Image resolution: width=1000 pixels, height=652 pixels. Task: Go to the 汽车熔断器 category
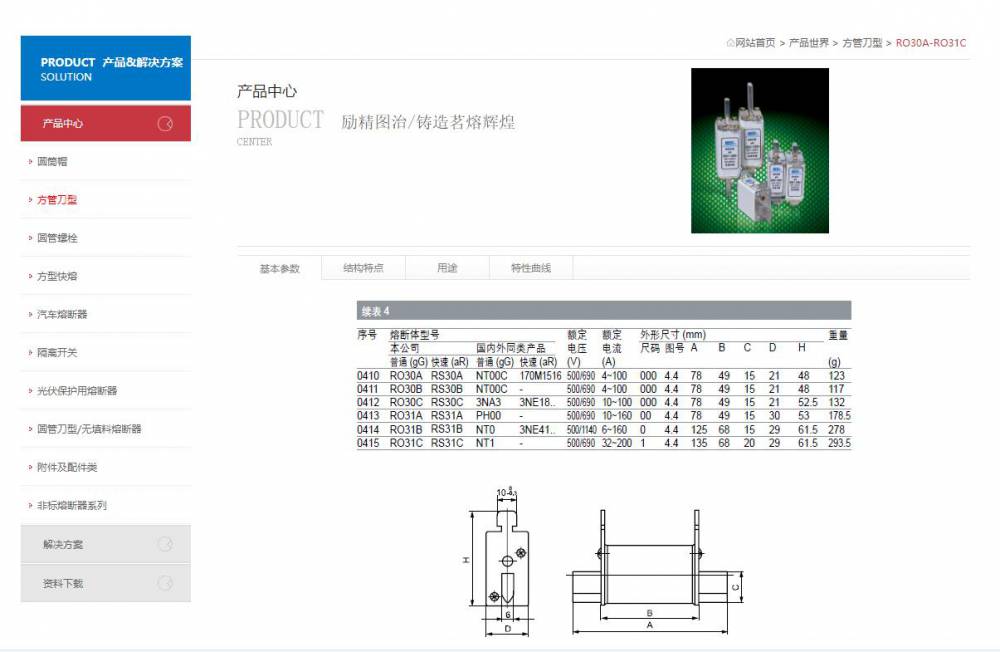pos(62,314)
